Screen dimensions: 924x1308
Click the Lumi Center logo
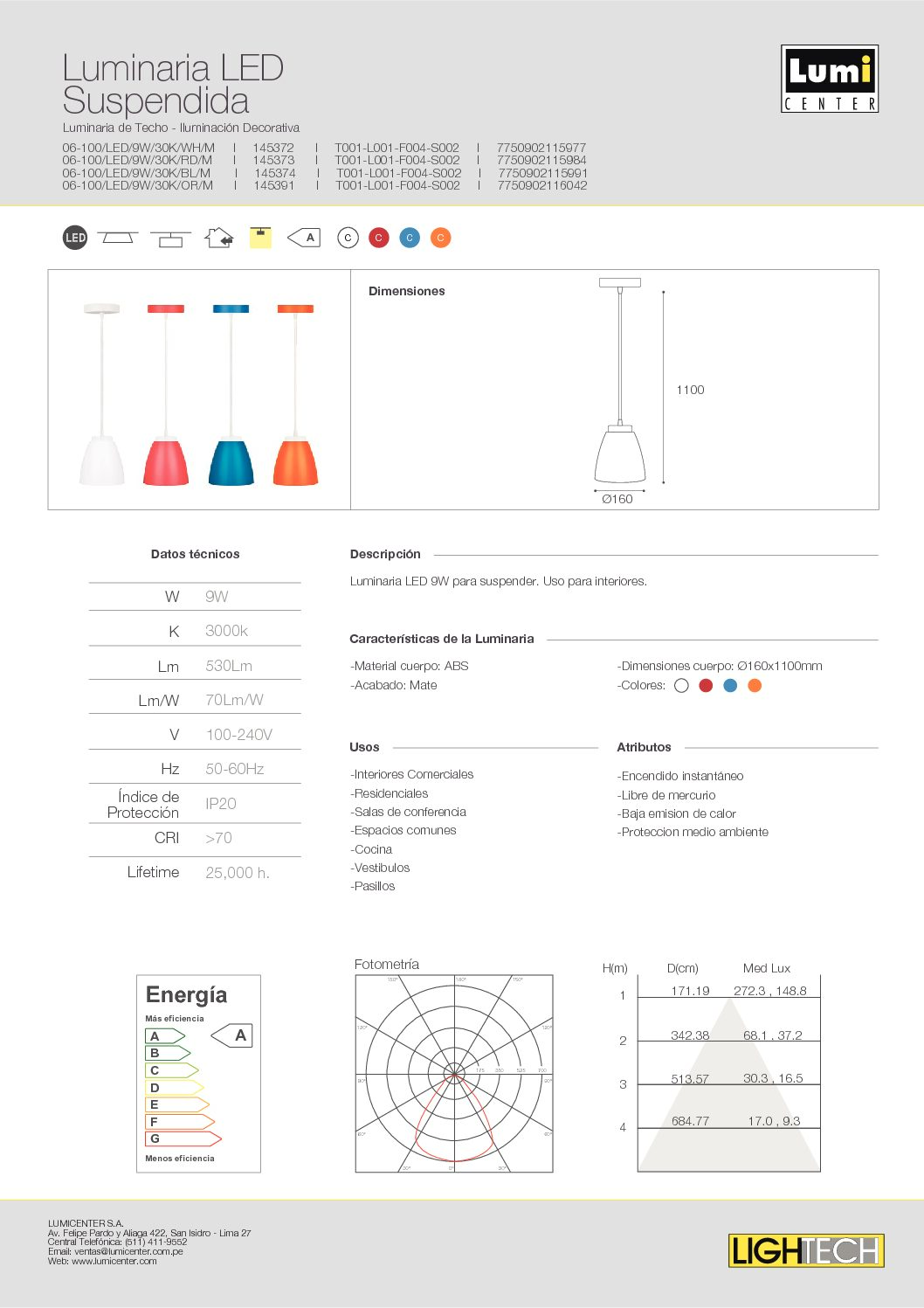pyautogui.click(x=830, y=79)
